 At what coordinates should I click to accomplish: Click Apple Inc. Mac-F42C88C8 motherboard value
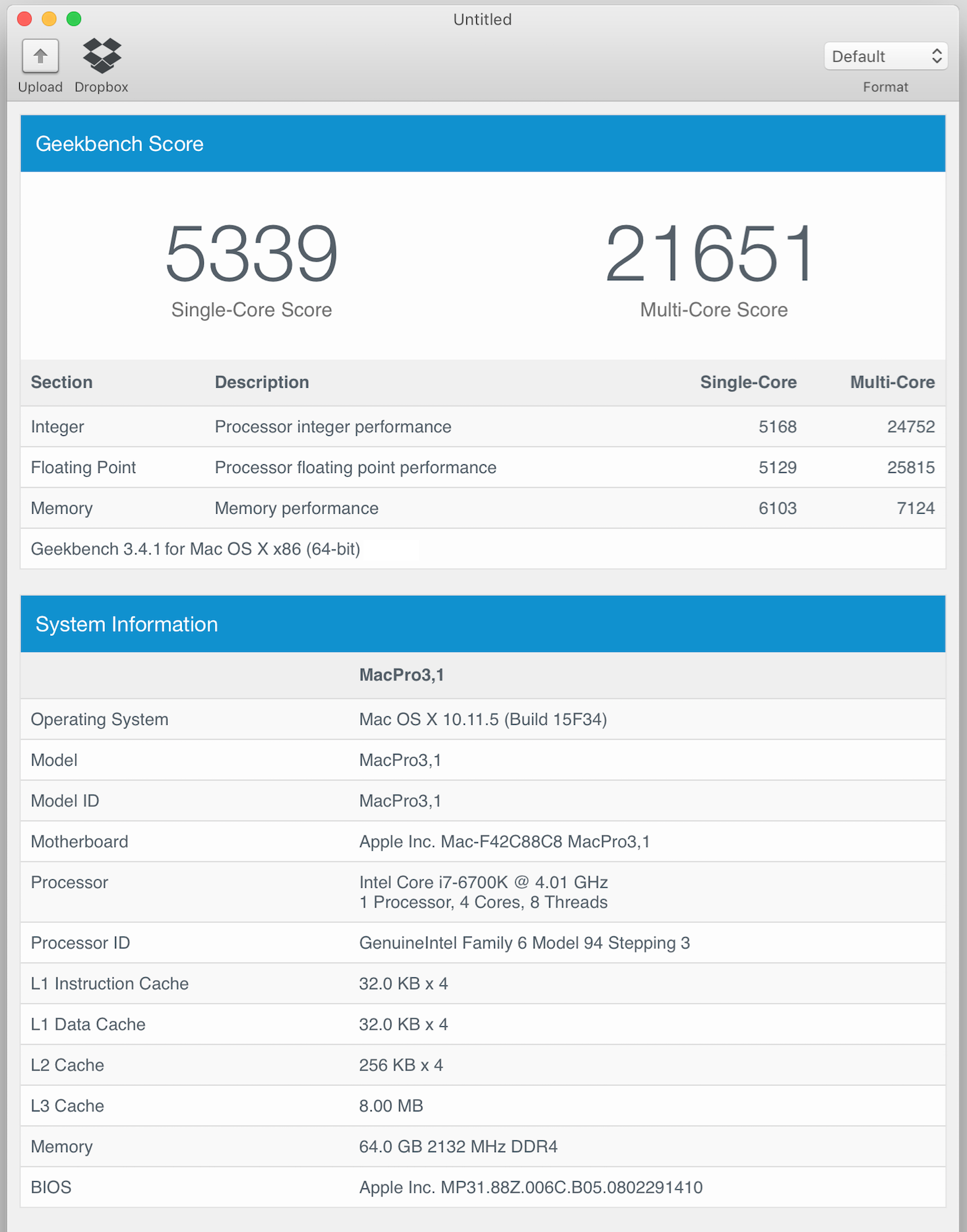click(505, 842)
